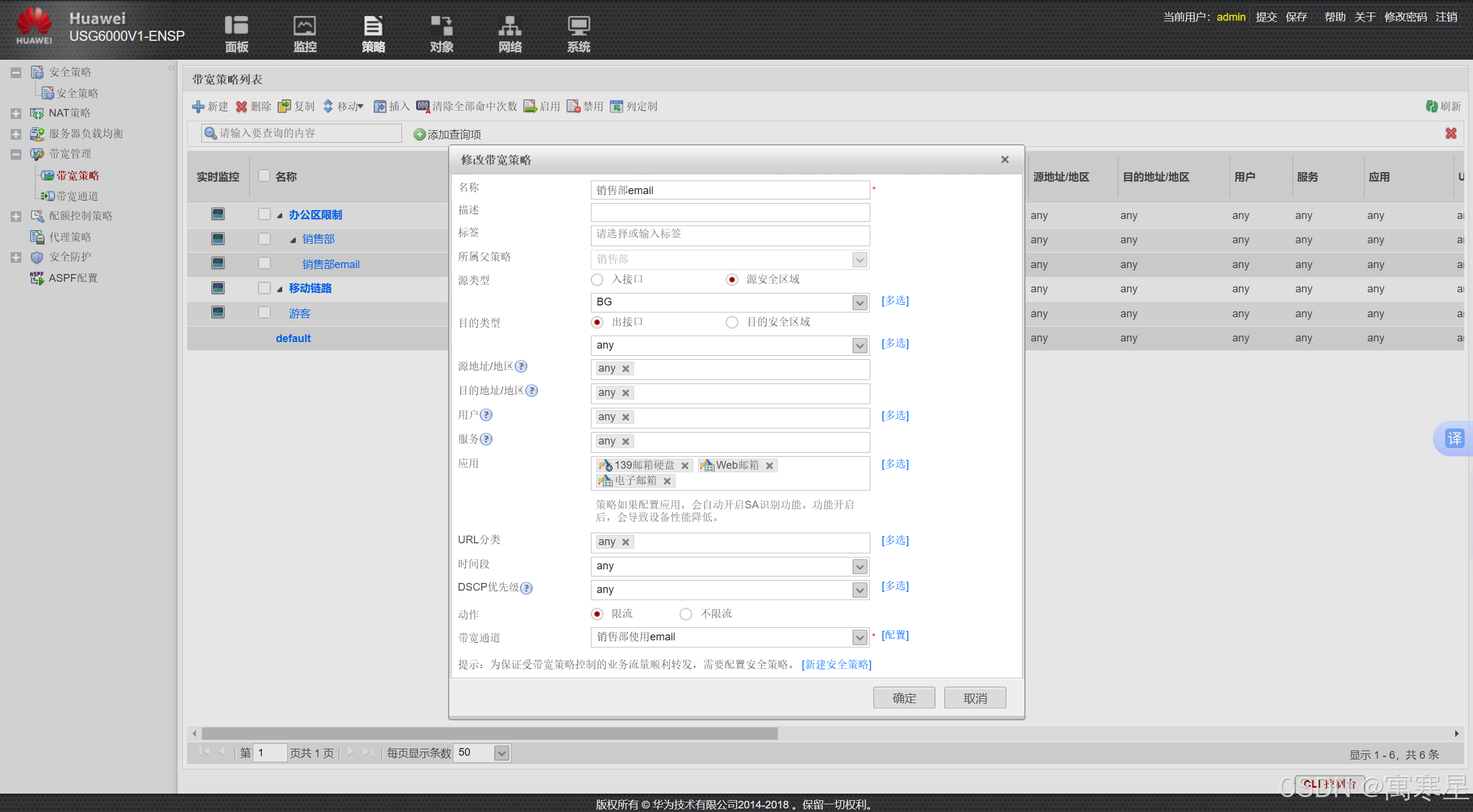Click 提交 in the top bar
This screenshot has height=812, width=1473.
[1266, 17]
